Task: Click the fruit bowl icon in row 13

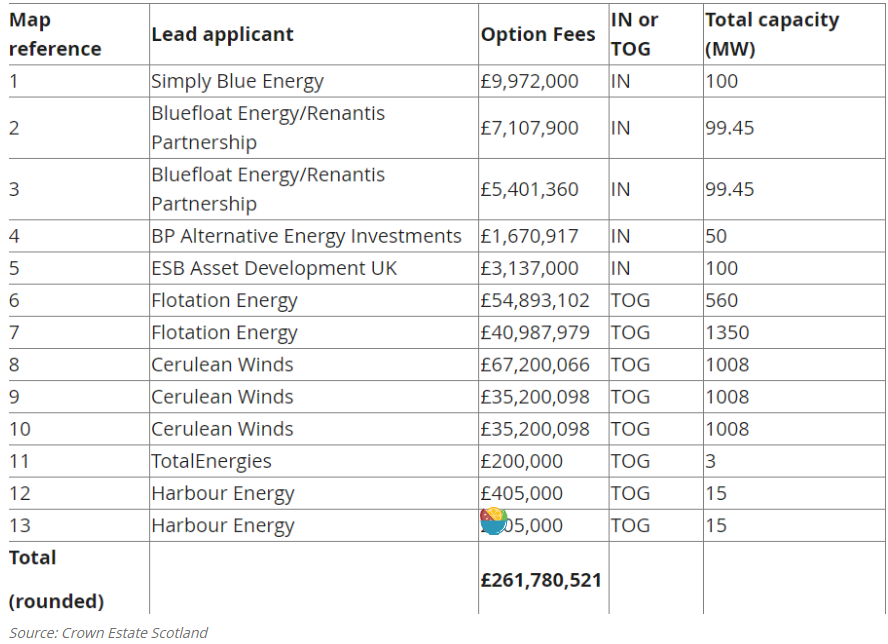Action: (x=494, y=521)
